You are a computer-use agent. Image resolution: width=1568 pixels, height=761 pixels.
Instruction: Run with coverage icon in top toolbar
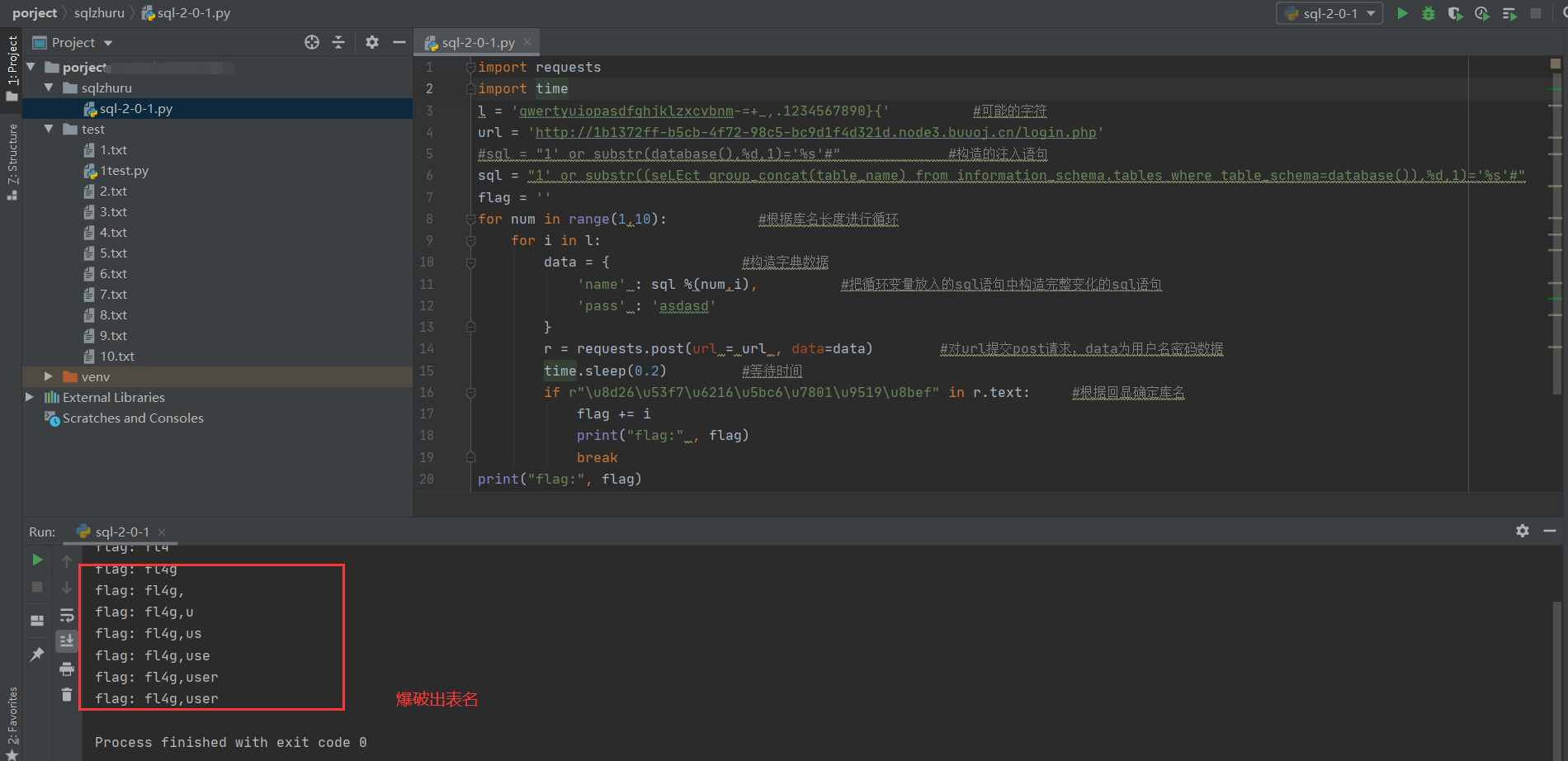pos(1455,13)
